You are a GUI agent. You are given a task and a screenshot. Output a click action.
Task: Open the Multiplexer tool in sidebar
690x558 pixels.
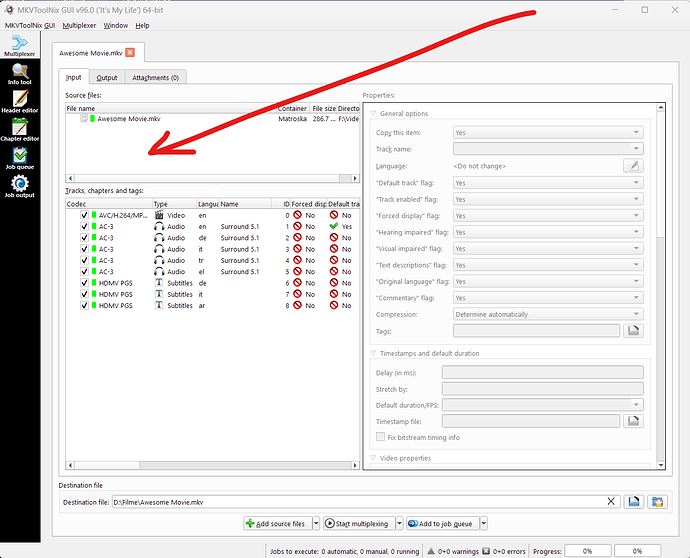click(20, 45)
